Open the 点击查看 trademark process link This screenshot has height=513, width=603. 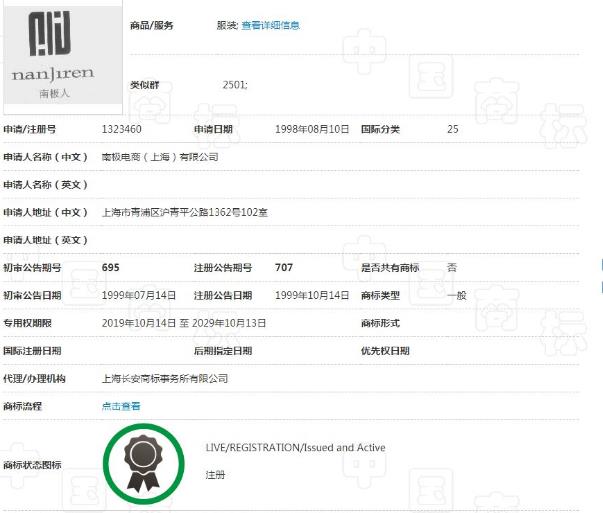121,406
